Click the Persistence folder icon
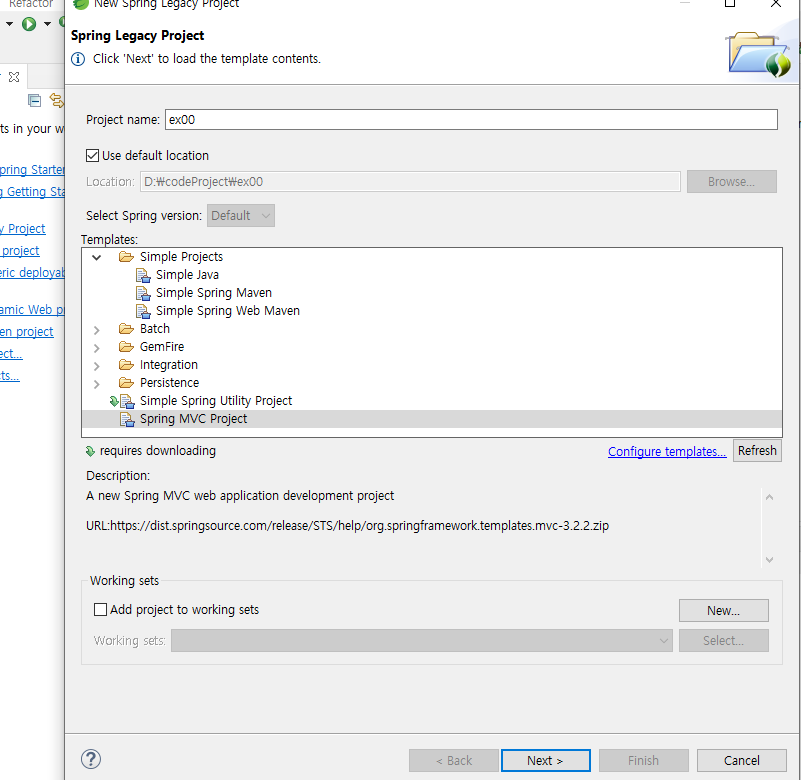The height and width of the screenshot is (780, 801). 126,383
